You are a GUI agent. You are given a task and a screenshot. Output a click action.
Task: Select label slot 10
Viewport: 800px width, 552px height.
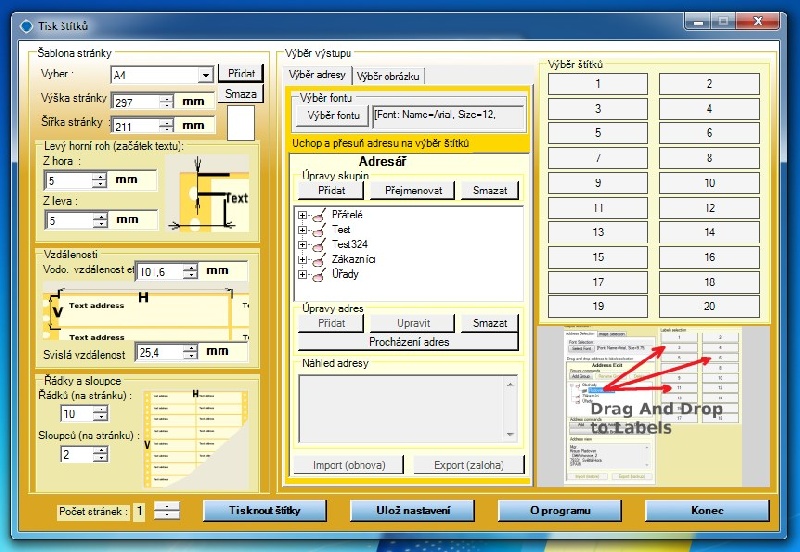(709, 183)
